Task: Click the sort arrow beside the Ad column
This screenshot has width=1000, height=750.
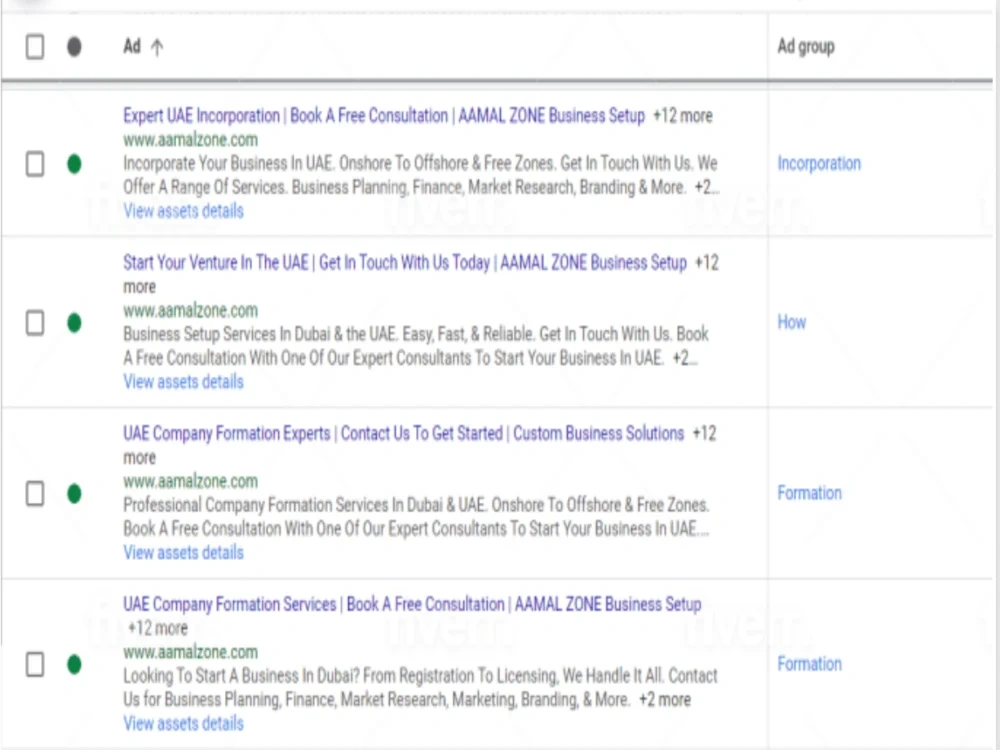Action: (x=157, y=47)
